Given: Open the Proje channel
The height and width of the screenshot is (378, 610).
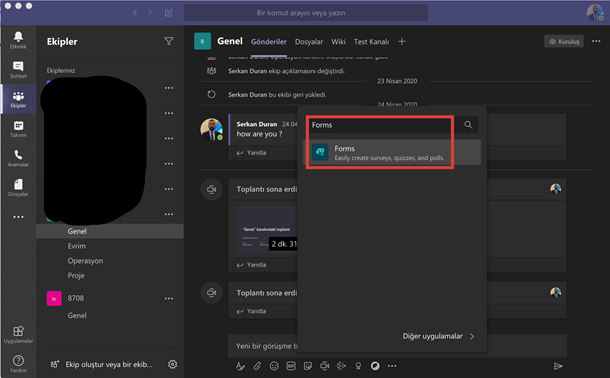Looking at the screenshot, I should click(76, 276).
